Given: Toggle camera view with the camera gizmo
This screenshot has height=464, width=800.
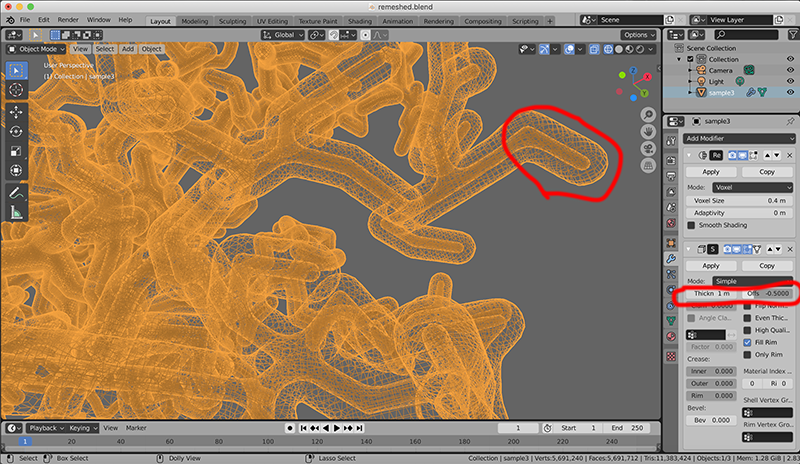Looking at the screenshot, I should (x=648, y=149).
